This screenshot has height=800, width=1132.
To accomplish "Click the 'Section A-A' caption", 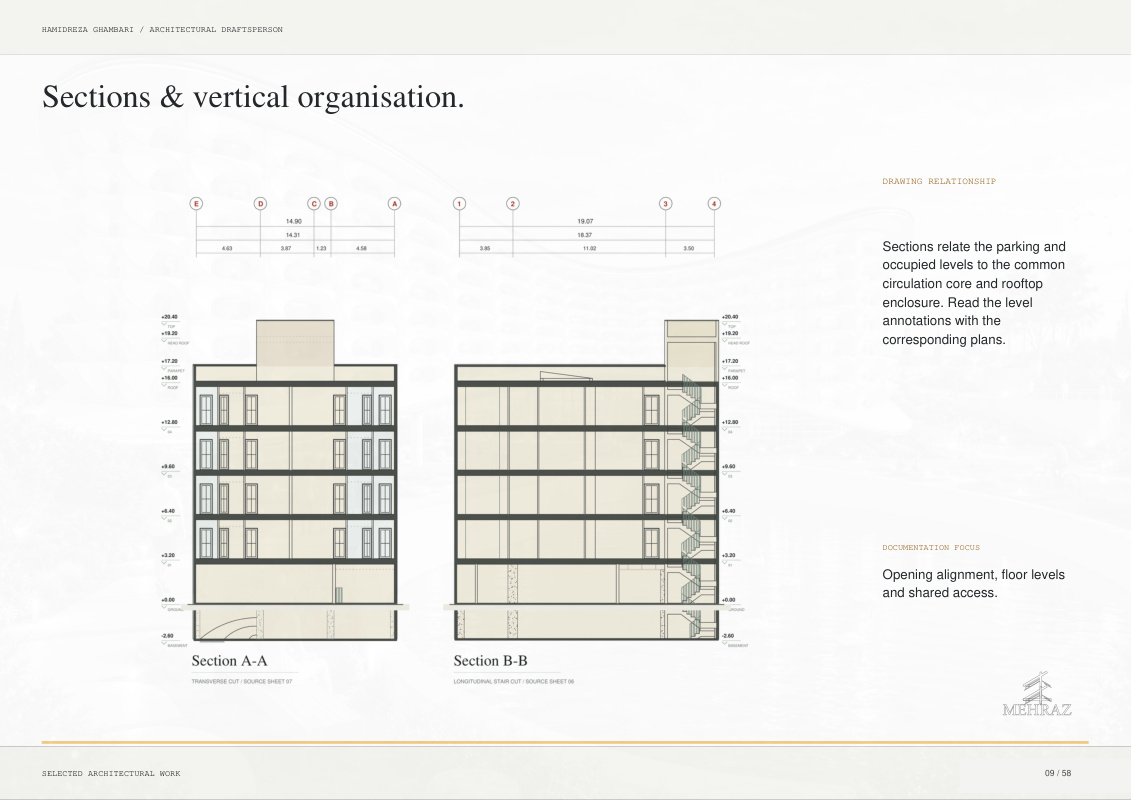I will [x=230, y=661].
